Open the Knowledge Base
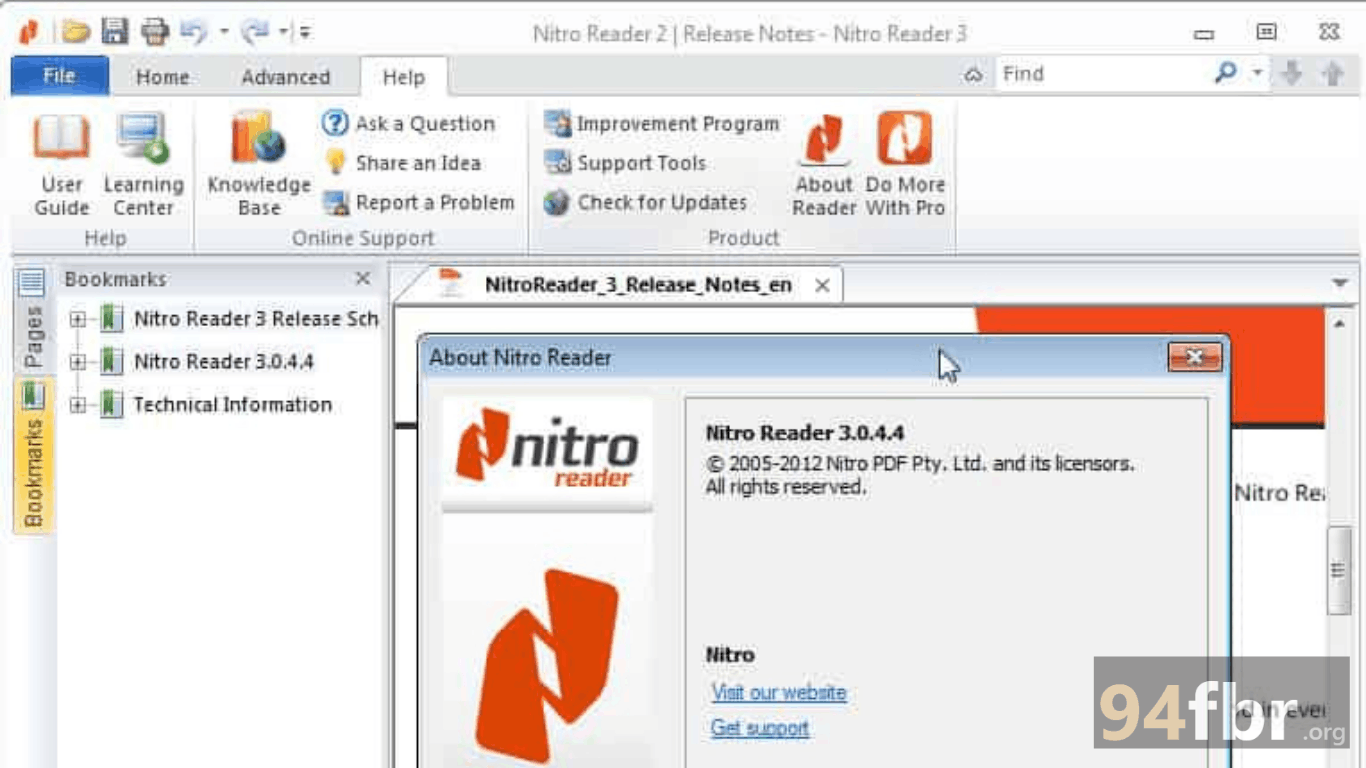Image resolution: width=1366 pixels, height=768 pixels. pyautogui.click(x=259, y=165)
